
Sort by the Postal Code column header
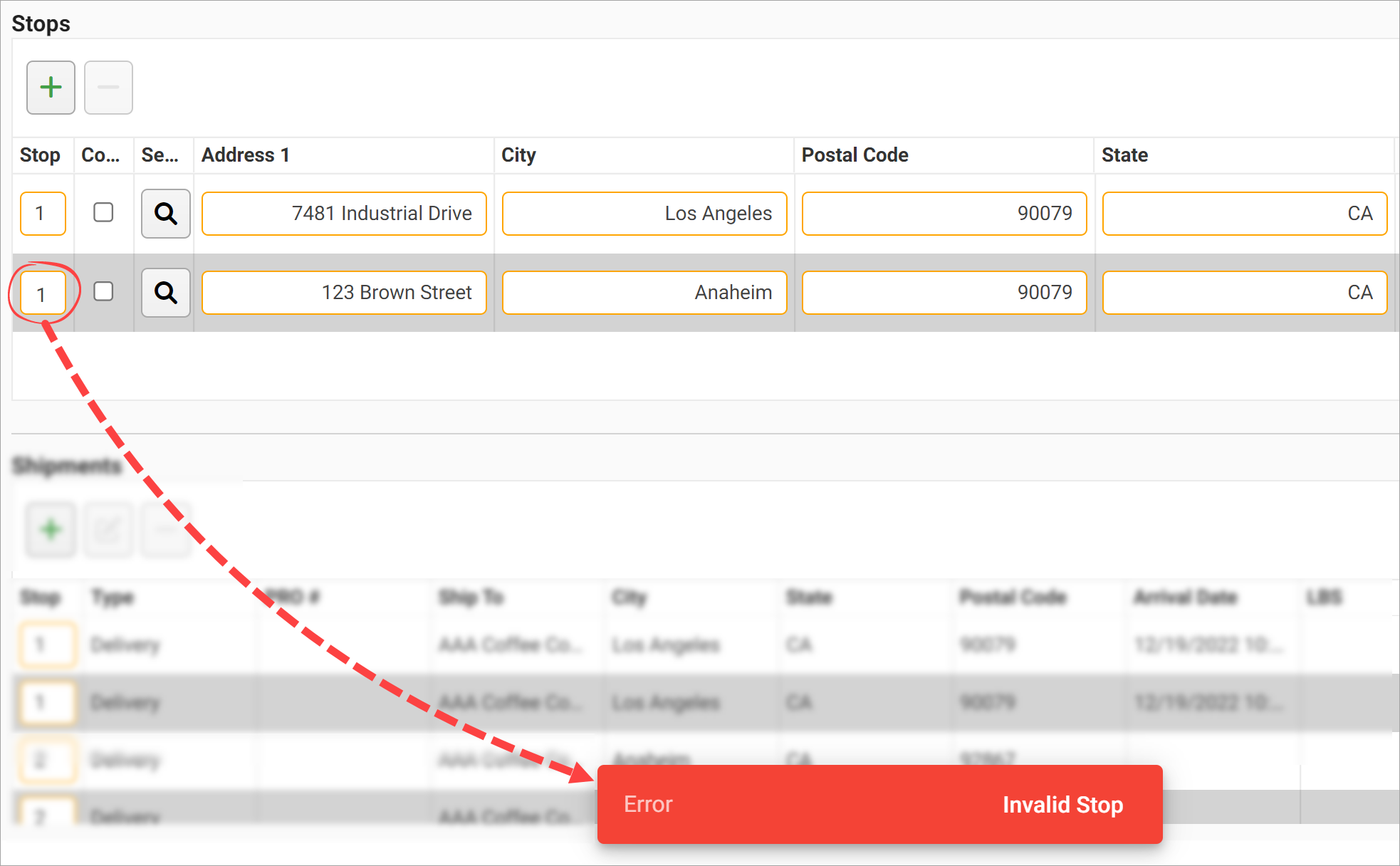855,155
